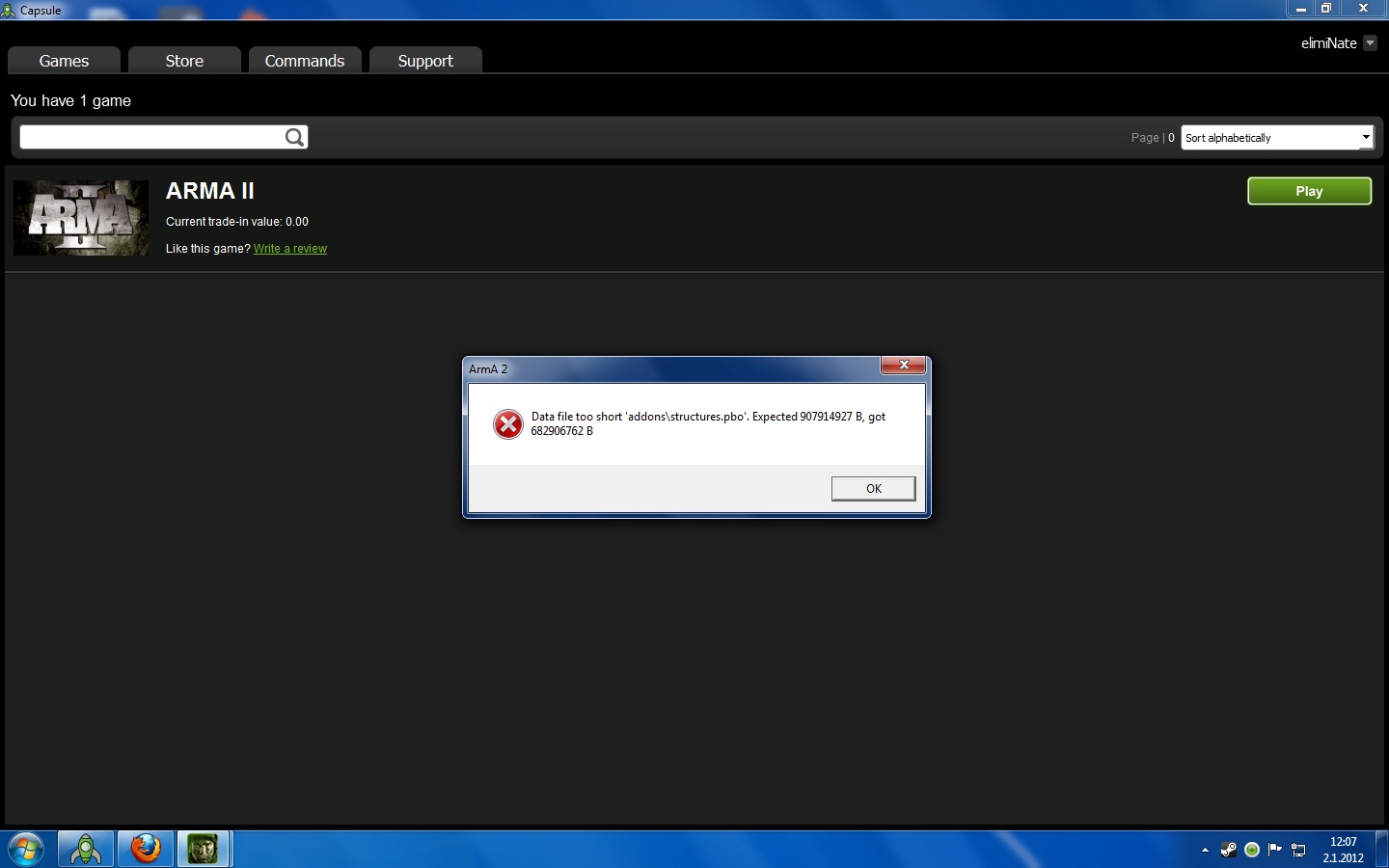Click the green Play button

click(1309, 191)
